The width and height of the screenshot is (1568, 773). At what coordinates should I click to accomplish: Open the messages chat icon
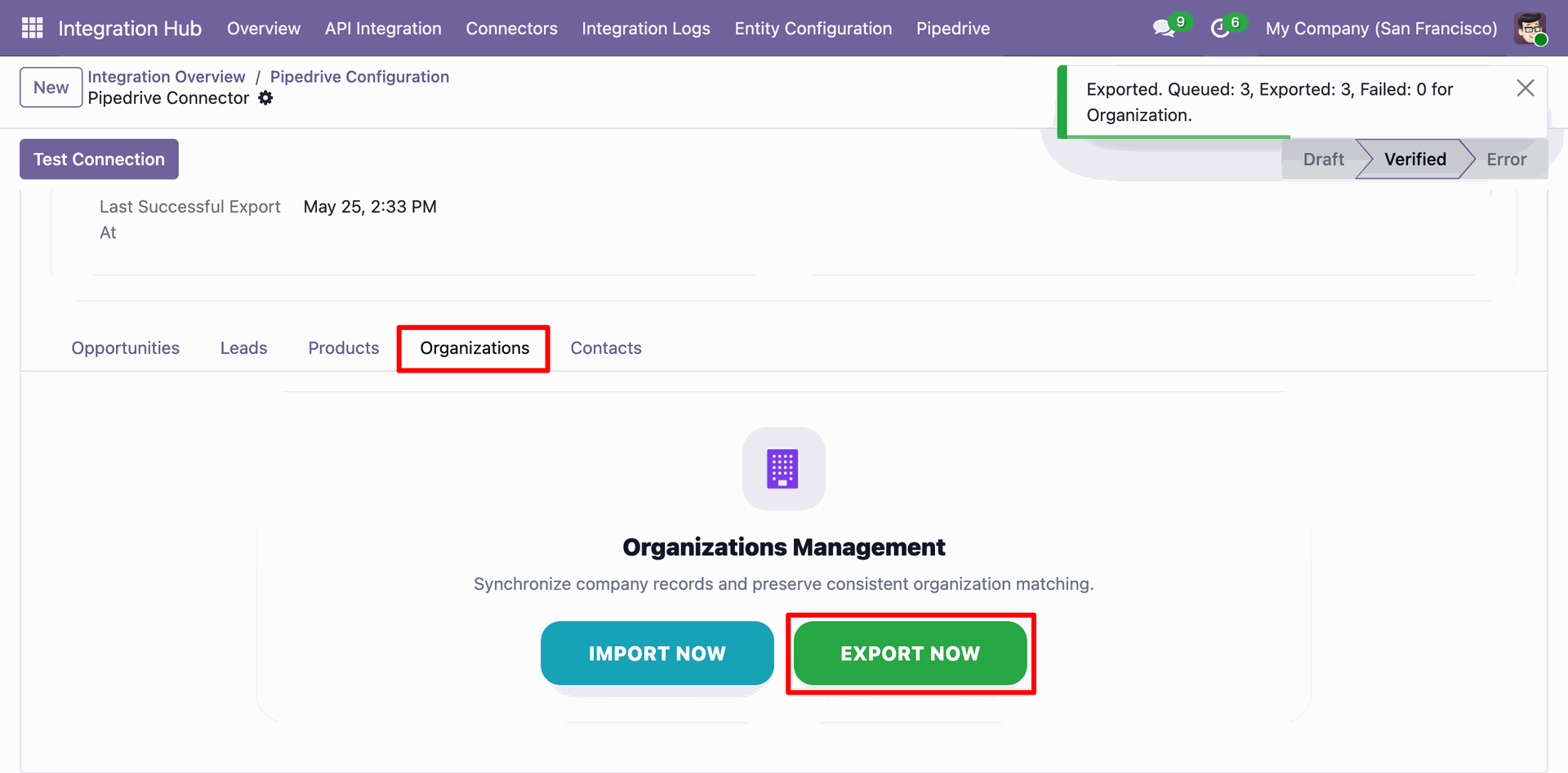click(1164, 29)
